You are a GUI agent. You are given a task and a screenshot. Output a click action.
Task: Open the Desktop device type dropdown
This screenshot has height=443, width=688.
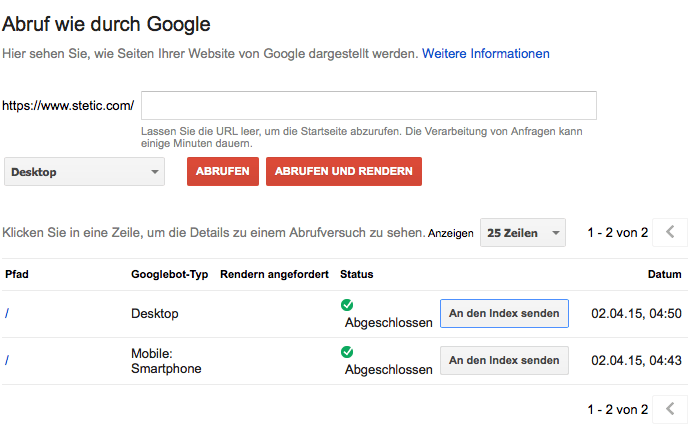click(84, 171)
